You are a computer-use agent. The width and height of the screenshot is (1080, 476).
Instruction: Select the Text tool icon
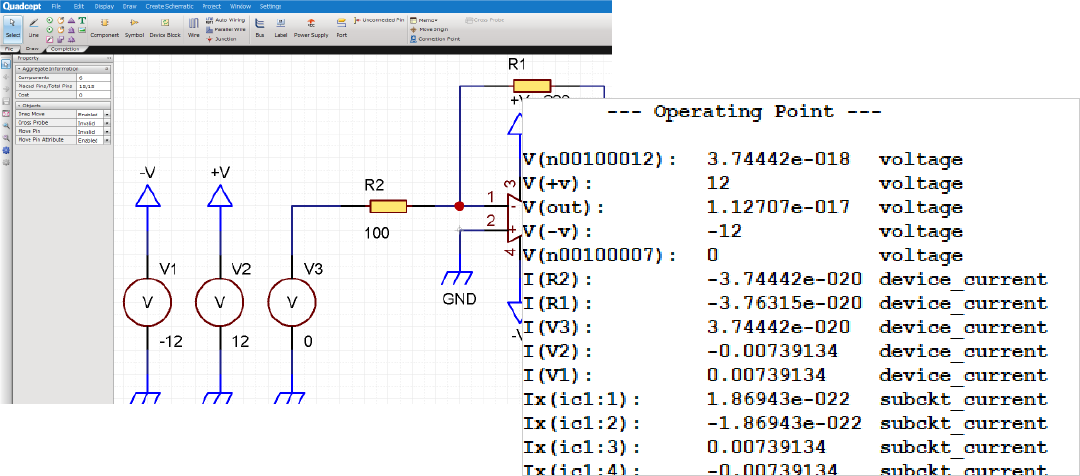pyautogui.click(x=81, y=19)
